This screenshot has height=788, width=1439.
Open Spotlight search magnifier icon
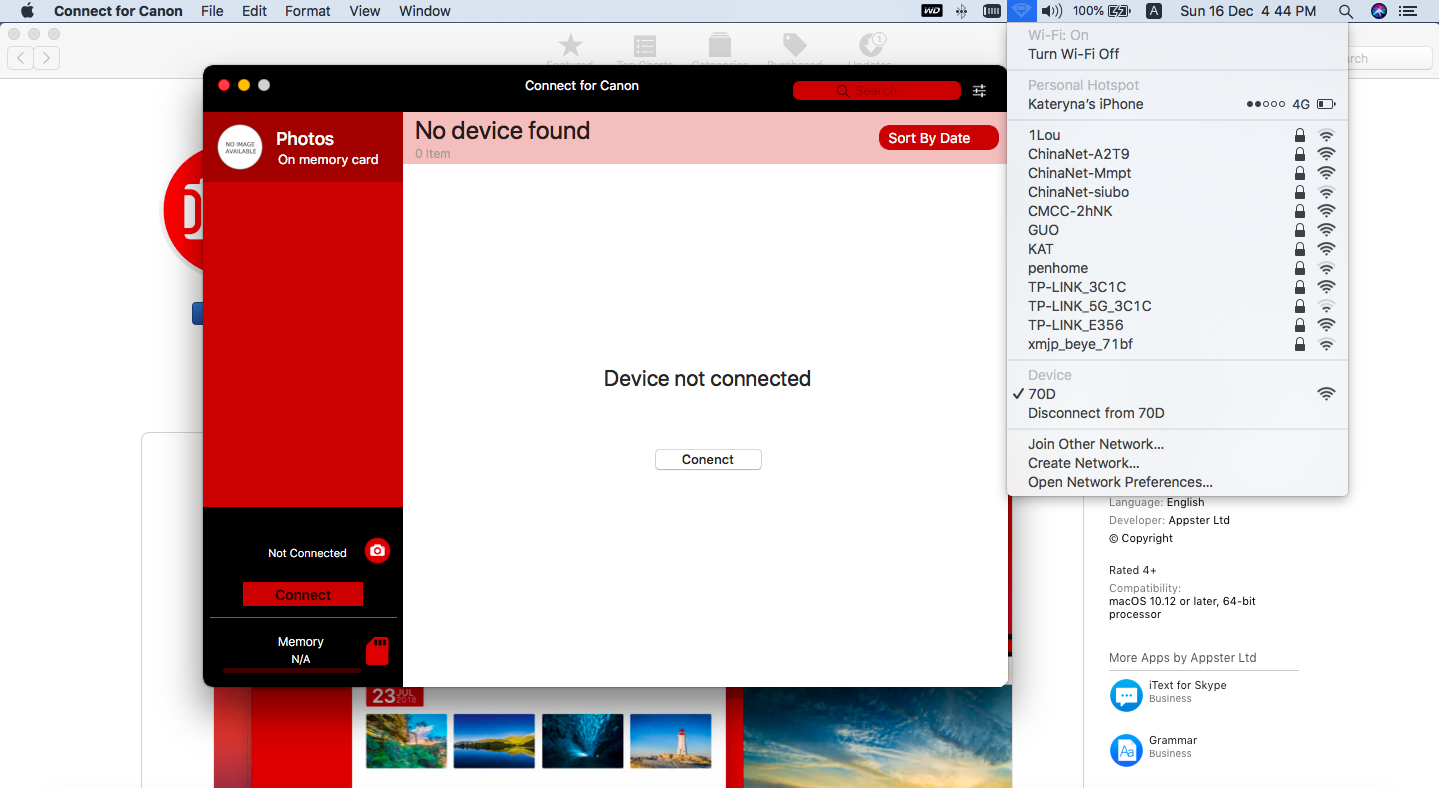tap(1346, 11)
